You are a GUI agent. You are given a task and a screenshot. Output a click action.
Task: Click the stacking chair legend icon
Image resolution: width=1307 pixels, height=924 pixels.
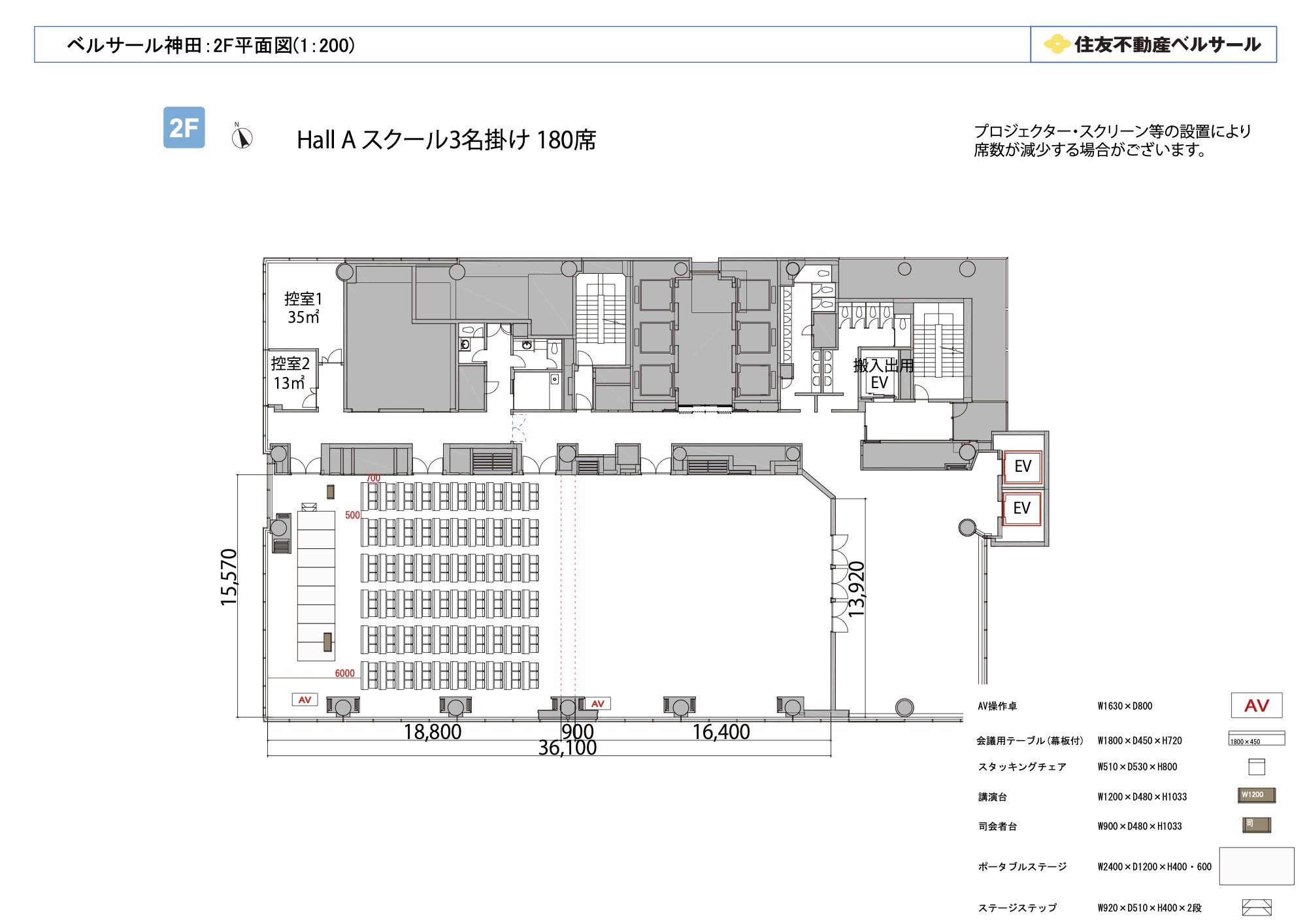click(x=1256, y=767)
